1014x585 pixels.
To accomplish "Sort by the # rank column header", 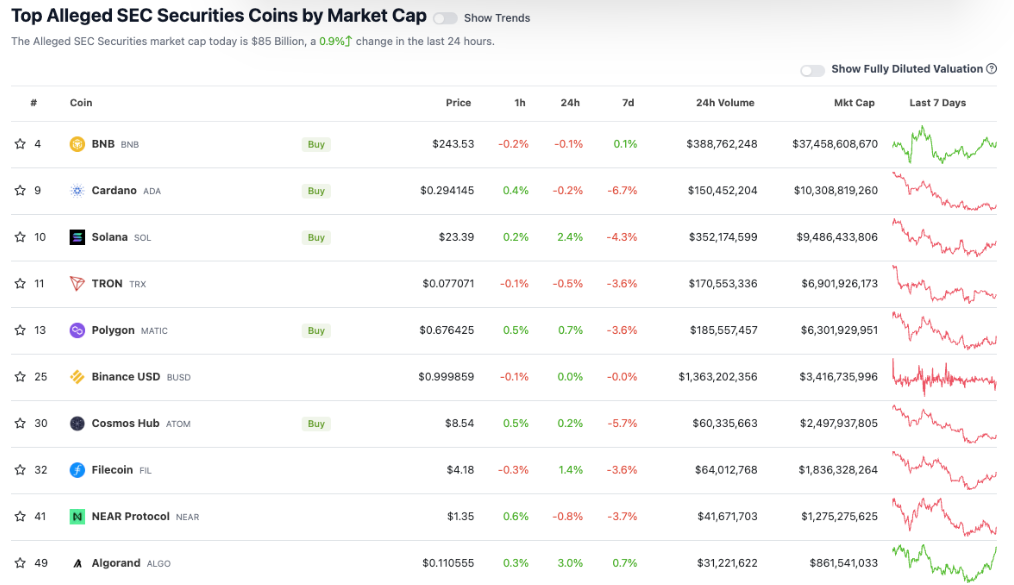I will click(x=34, y=103).
